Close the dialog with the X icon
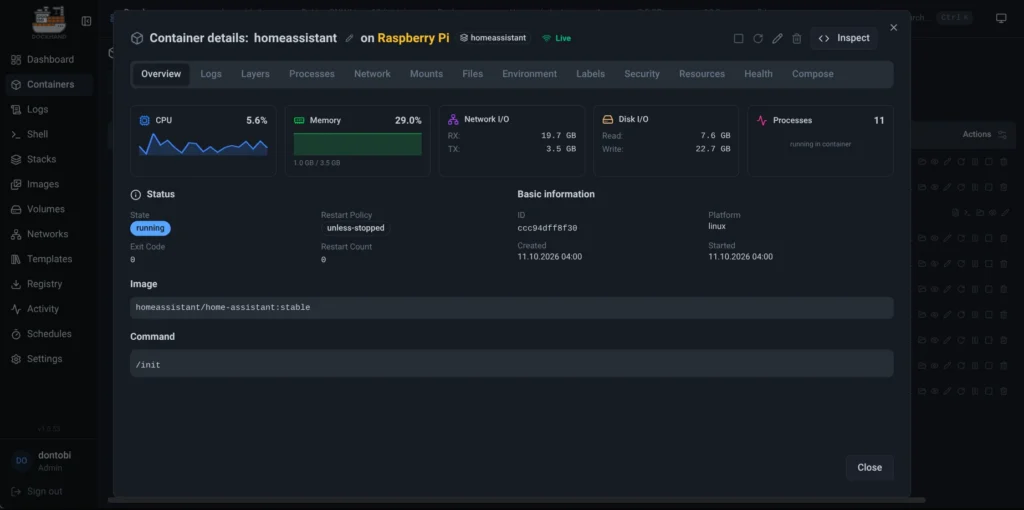 [893, 27]
